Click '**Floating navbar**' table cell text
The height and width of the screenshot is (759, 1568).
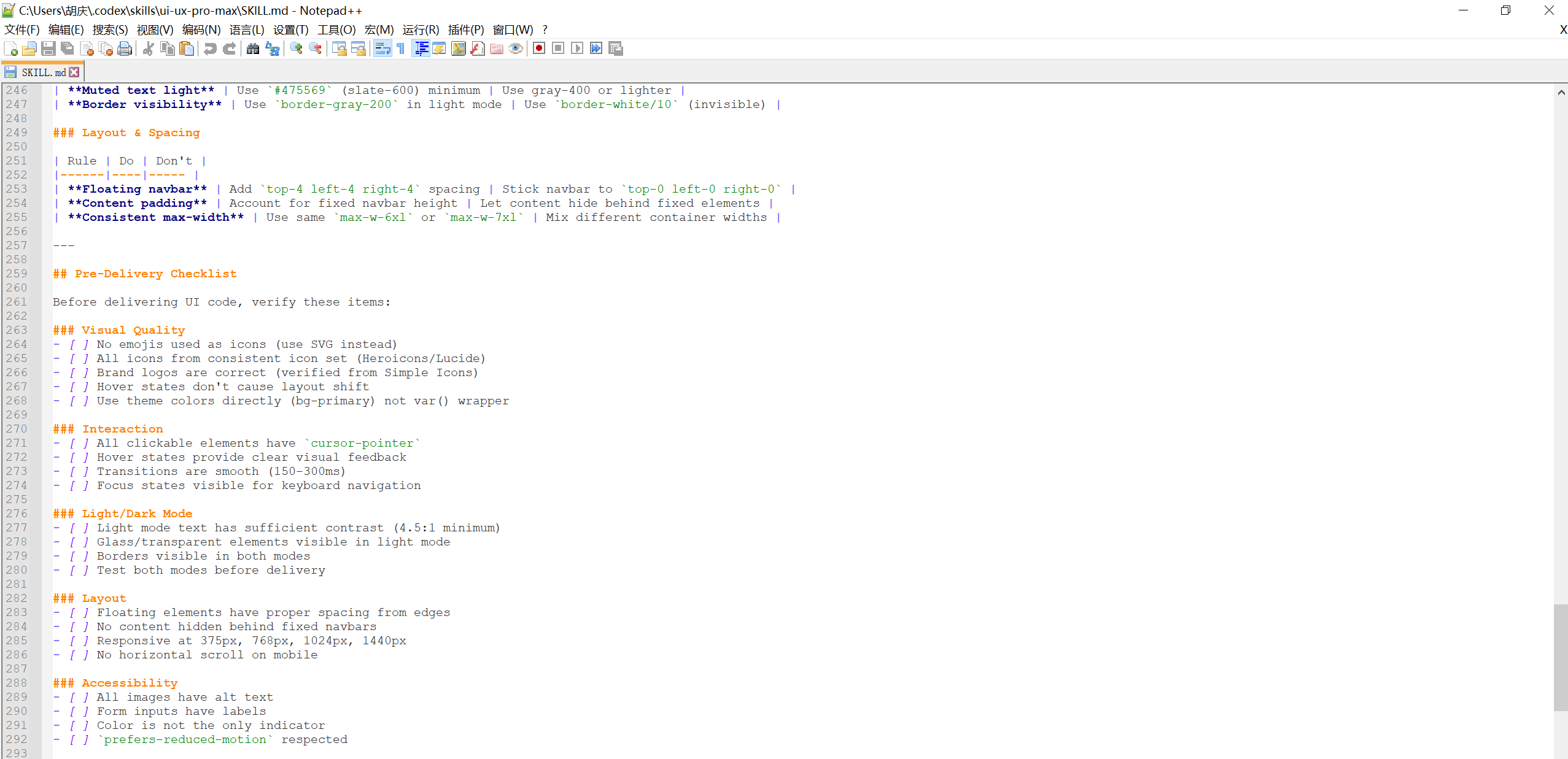coord(138,189)
